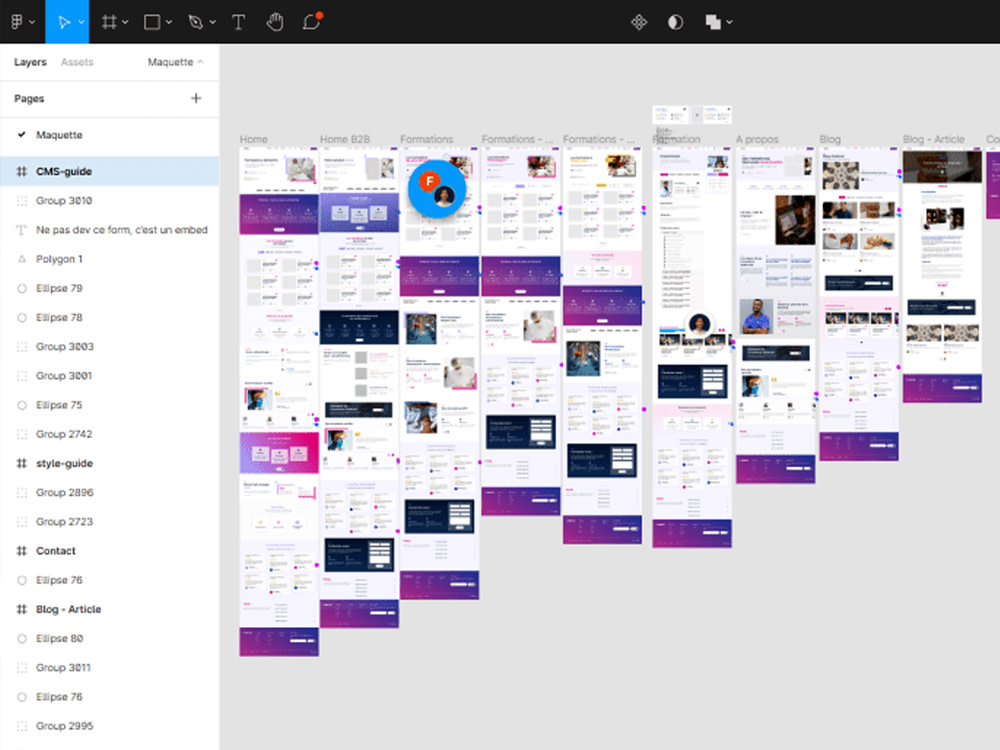Screen dimensions: 1000x750
Task: Select the Home frame on the canvas
Action: (252, 139)
